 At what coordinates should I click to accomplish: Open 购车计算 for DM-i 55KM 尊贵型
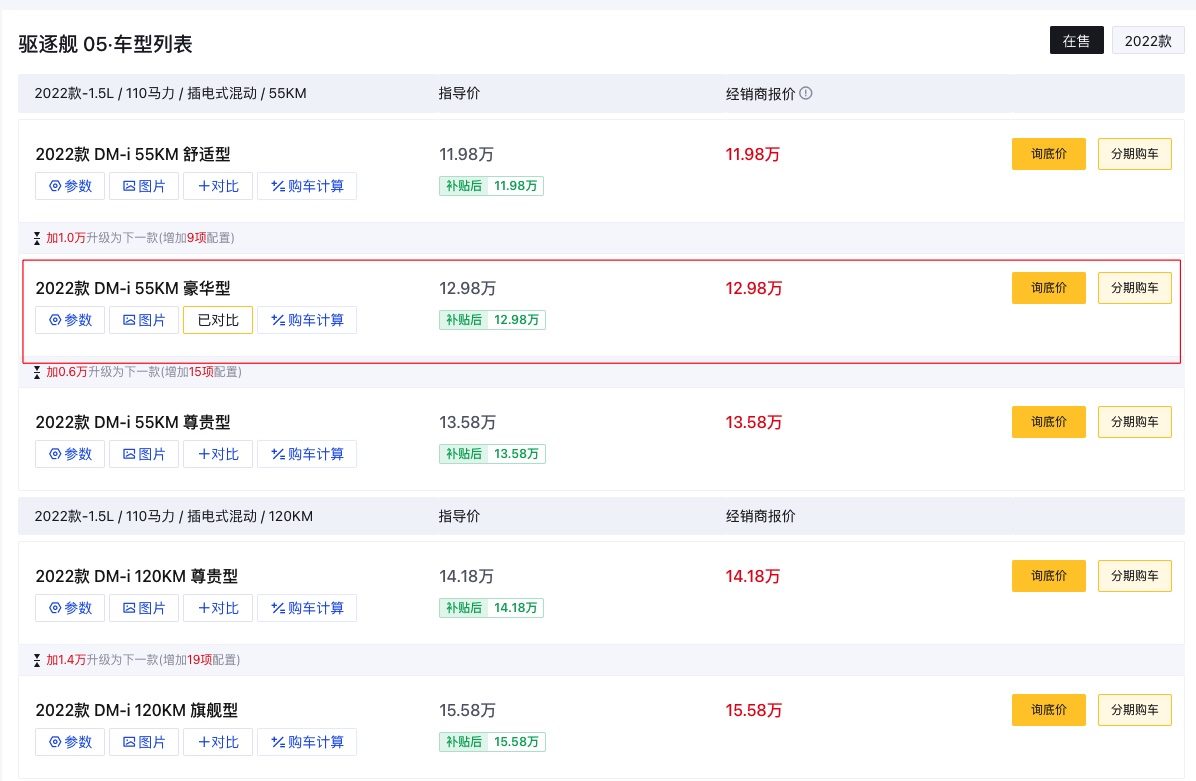point(307,455)
